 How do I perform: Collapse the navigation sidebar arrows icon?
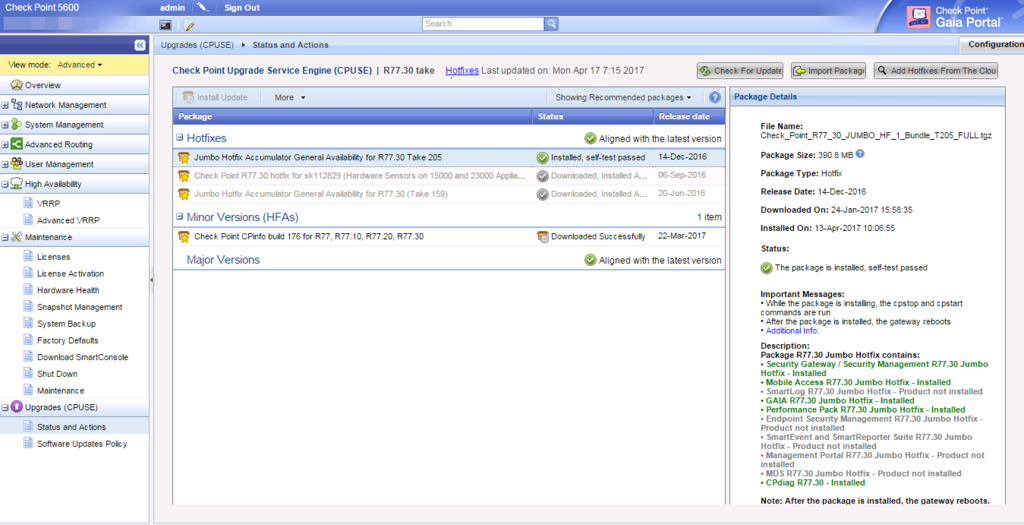point(140,45)
